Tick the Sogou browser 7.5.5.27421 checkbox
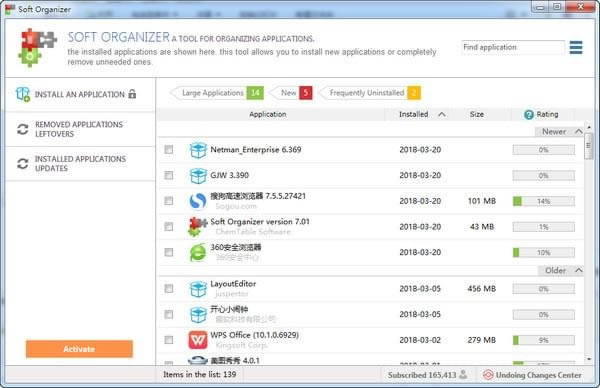The width and height of the screenshot is (600, 388). (168, 201)
